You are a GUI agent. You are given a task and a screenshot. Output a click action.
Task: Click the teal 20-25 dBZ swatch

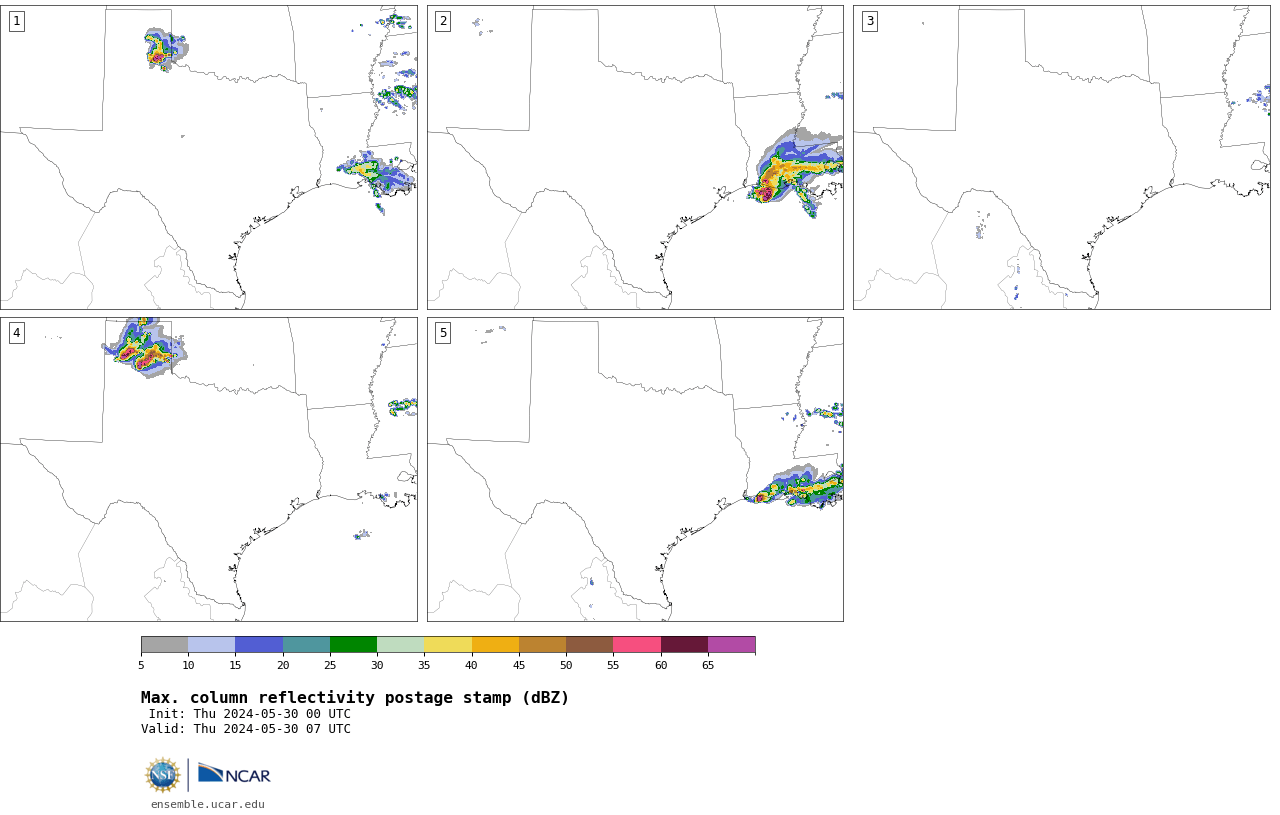click(306, 644)
